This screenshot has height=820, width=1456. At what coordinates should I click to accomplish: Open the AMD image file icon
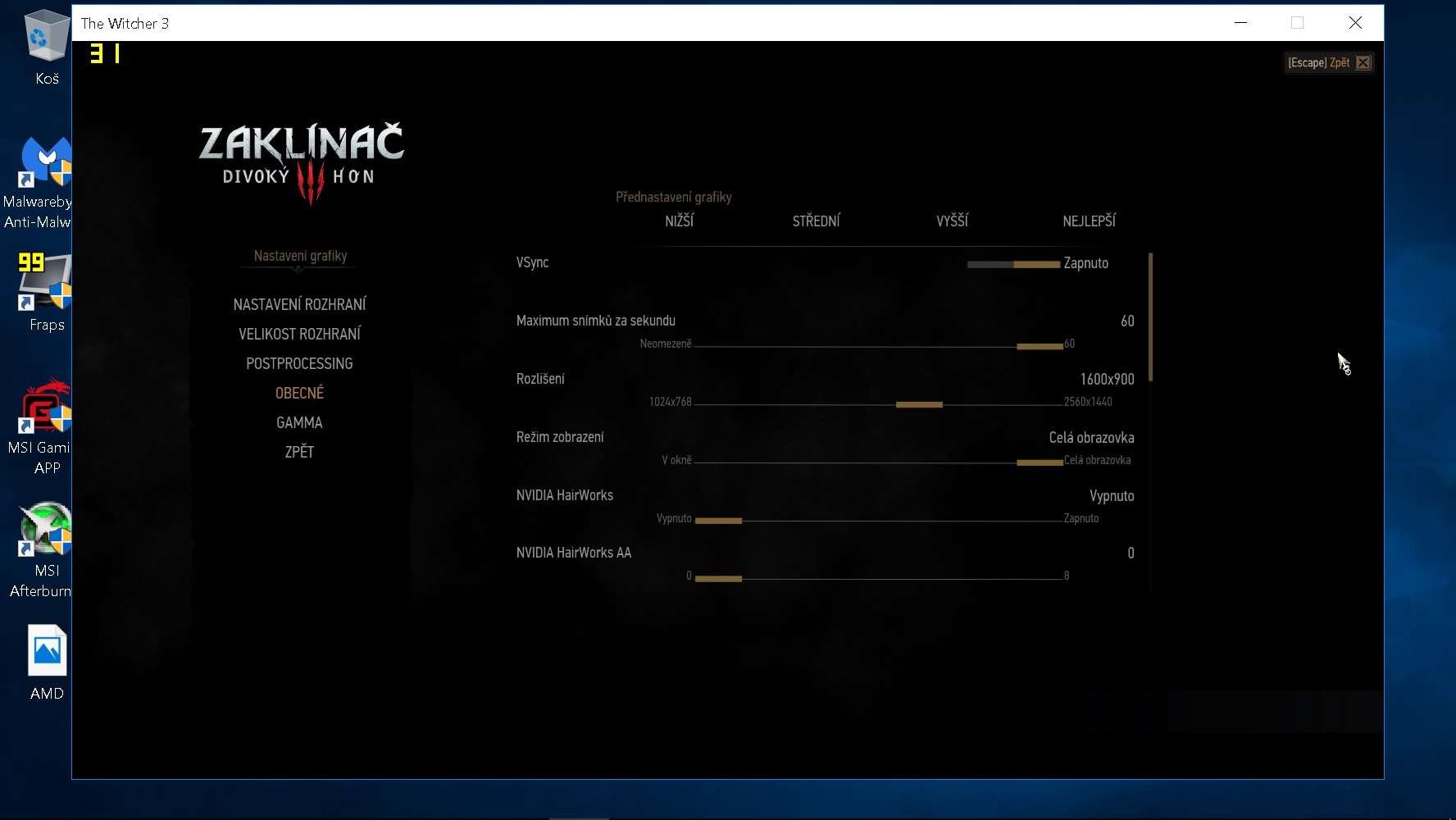coord(47,663)
